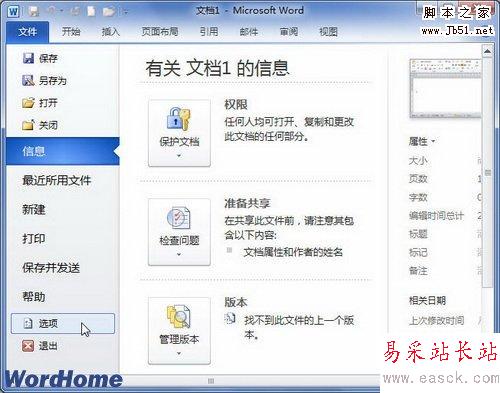The image size is (500, 393).
Task: Select 信息 (Info) in the sidebar
Action: [x=63, y=151]
